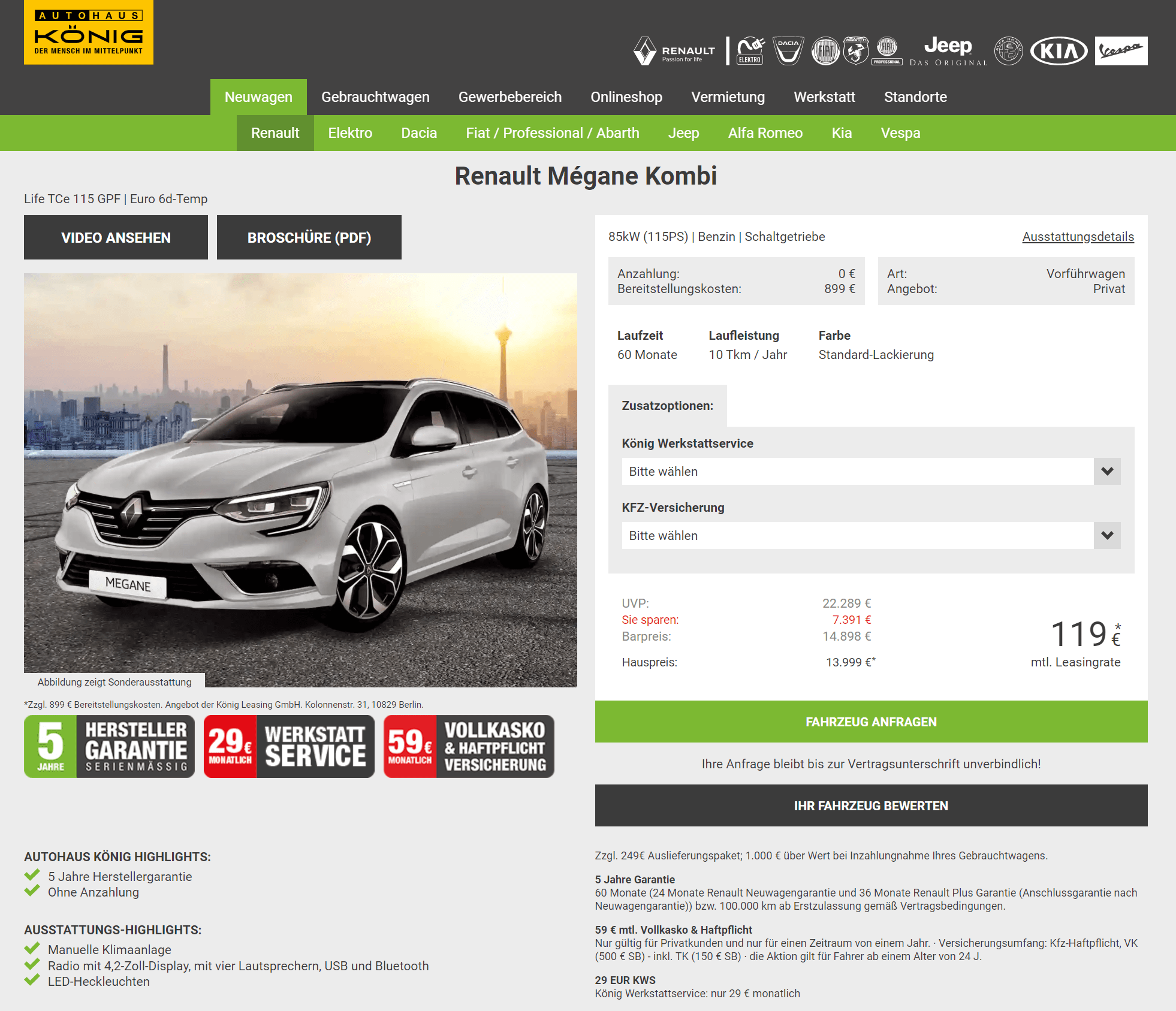The height and width of the screenshot is (1011, 1176).
Task: Click the Renault Elektro logo icon
Action: tap(750, 51)
